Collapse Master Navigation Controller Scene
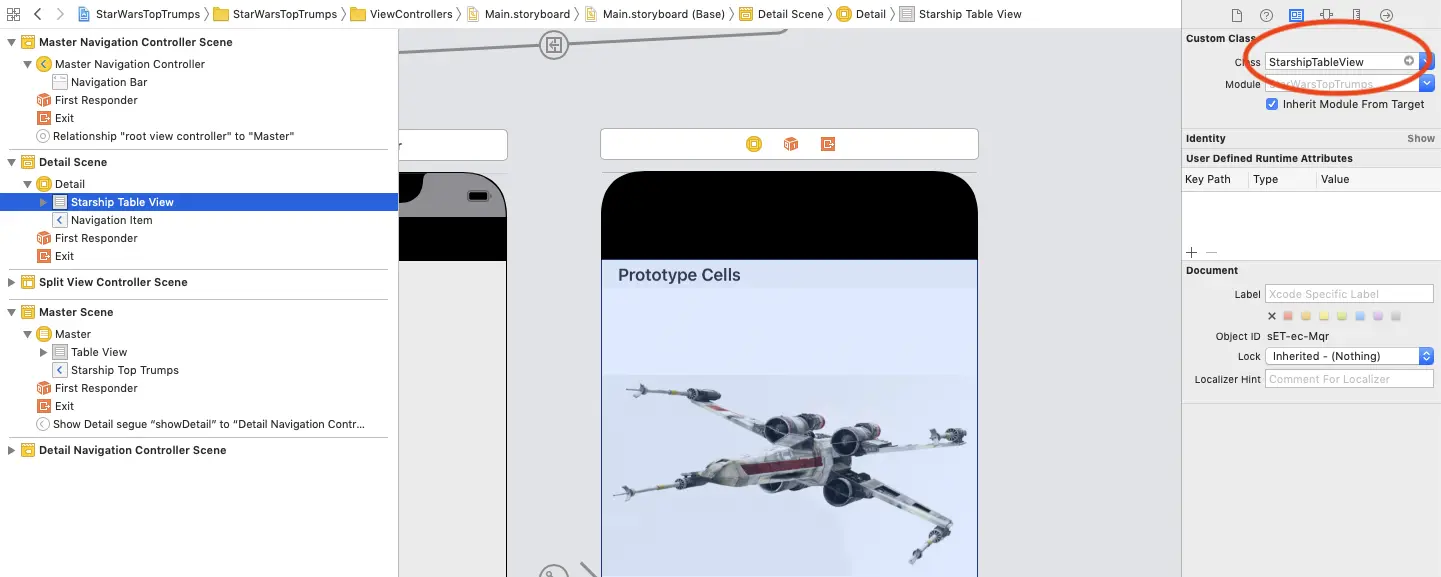1441x577 pixels. [x=12, y=42]
